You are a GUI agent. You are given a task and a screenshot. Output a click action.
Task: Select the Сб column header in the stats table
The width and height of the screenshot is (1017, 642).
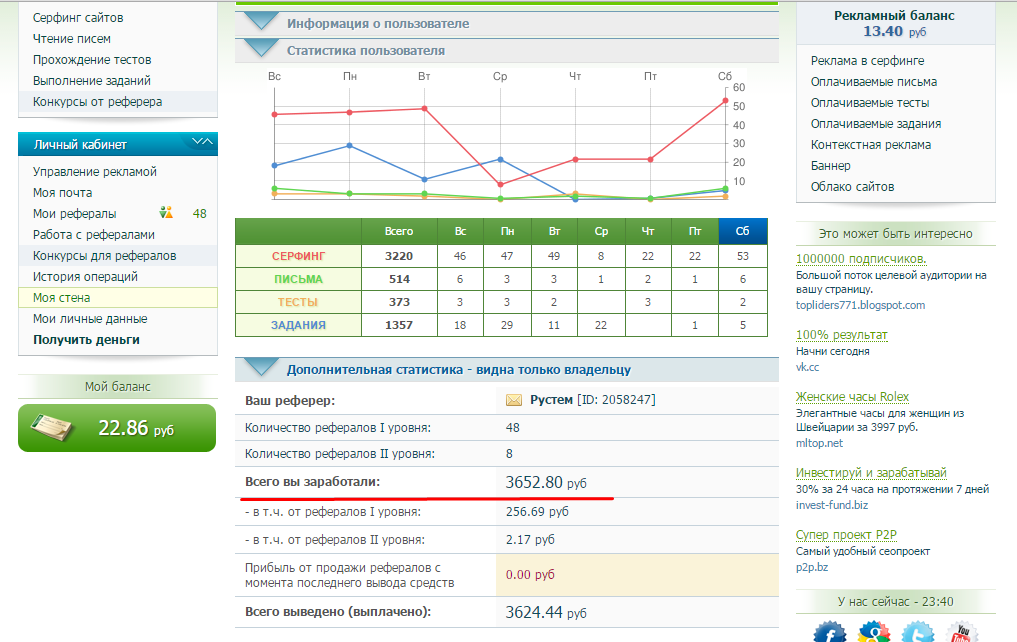coord(742,231)
